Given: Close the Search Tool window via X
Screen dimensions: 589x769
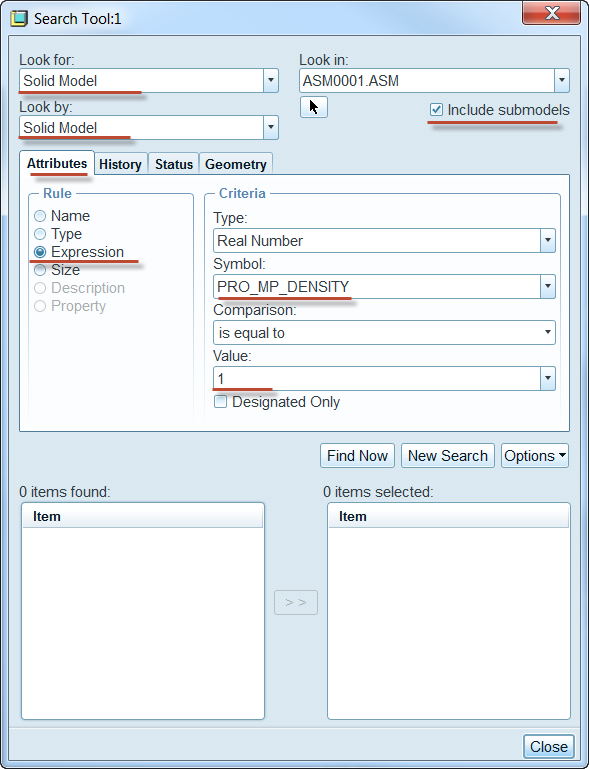Looking at the screenshot, I should click(x=552, y=13).
